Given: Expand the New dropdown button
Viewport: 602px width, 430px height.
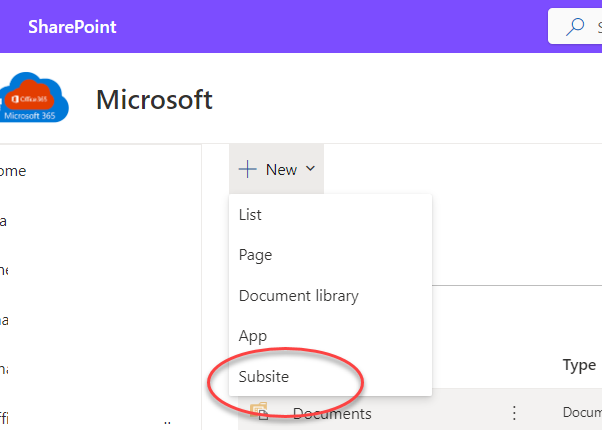Looking at the screenshot, I should click(276, 169).
